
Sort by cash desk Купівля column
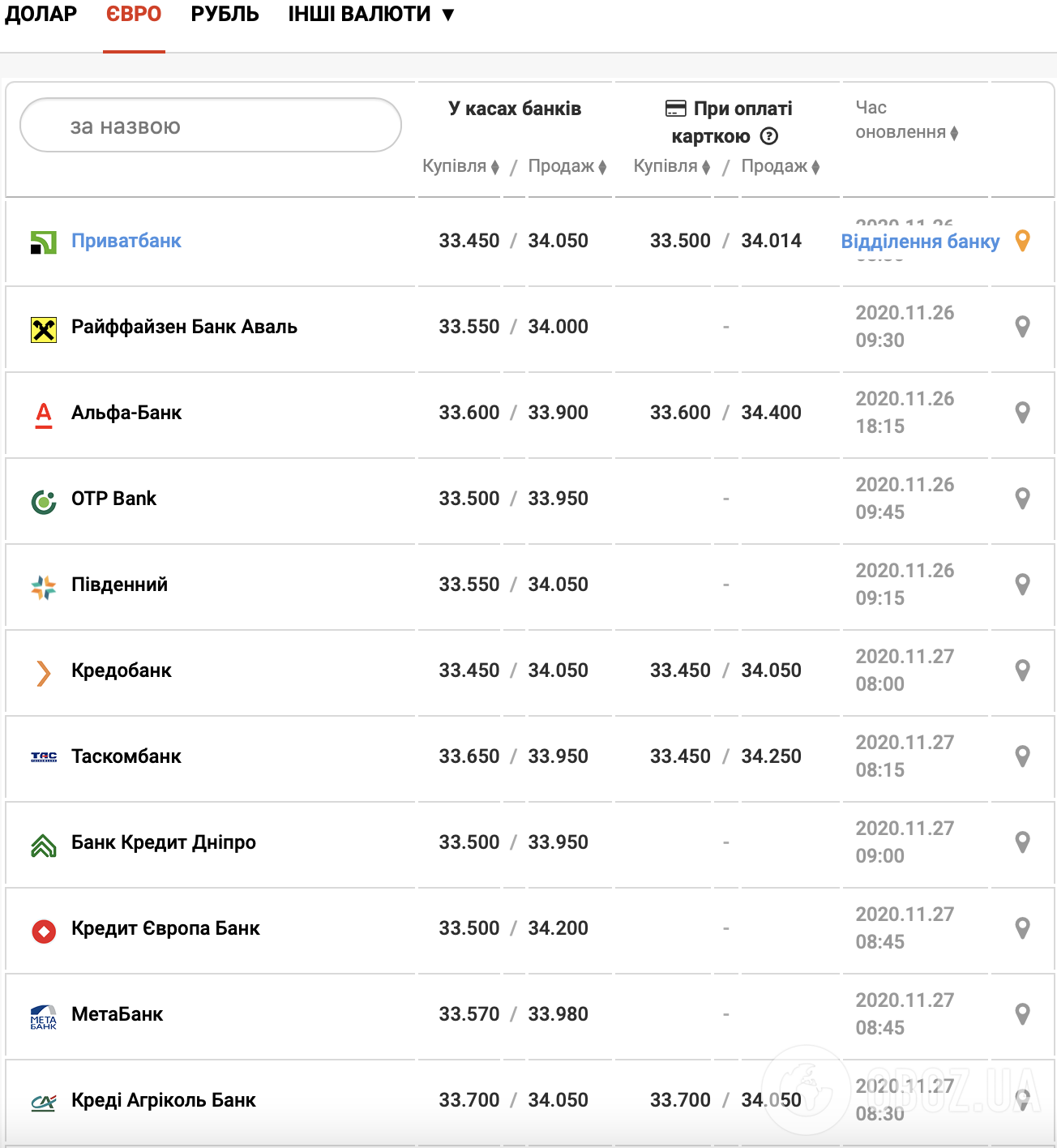[460, 166]
